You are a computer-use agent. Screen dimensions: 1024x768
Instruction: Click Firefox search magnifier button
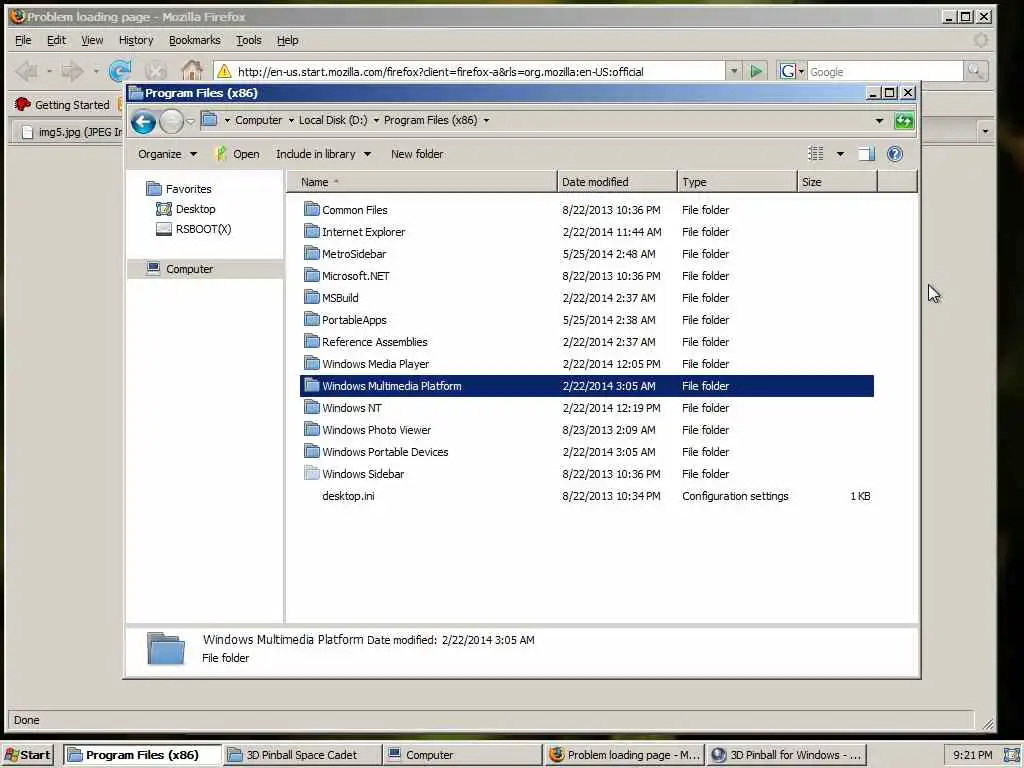coord(975,71)
